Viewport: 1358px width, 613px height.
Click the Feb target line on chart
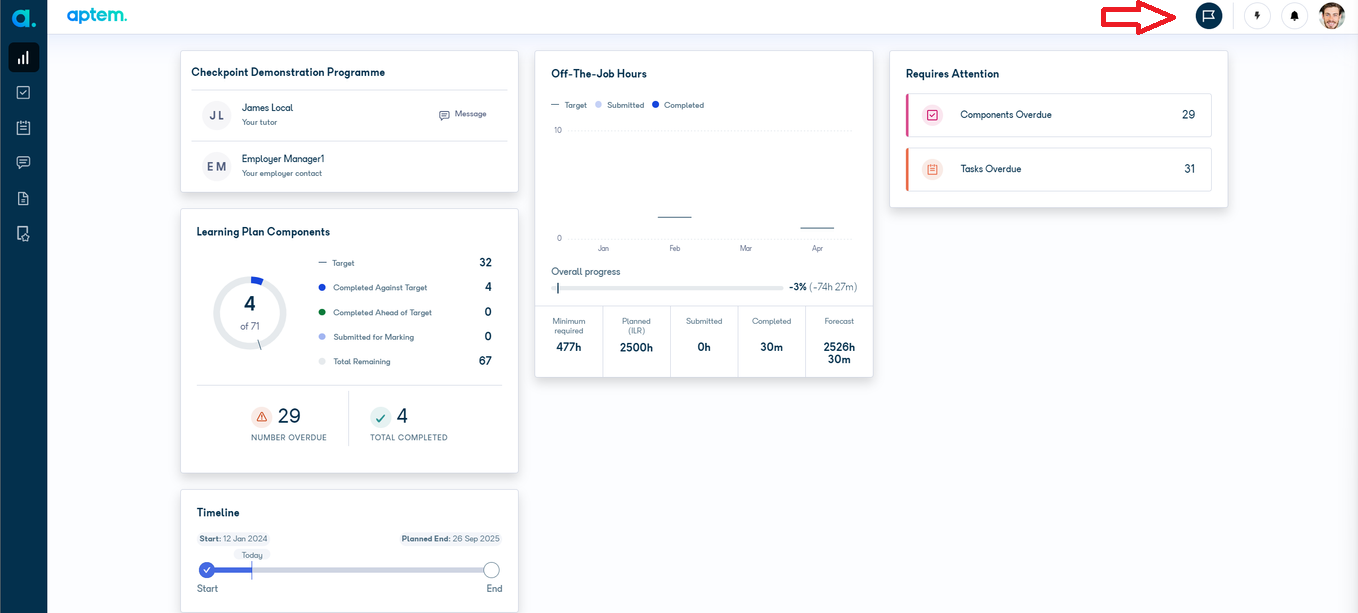point(674,217)
